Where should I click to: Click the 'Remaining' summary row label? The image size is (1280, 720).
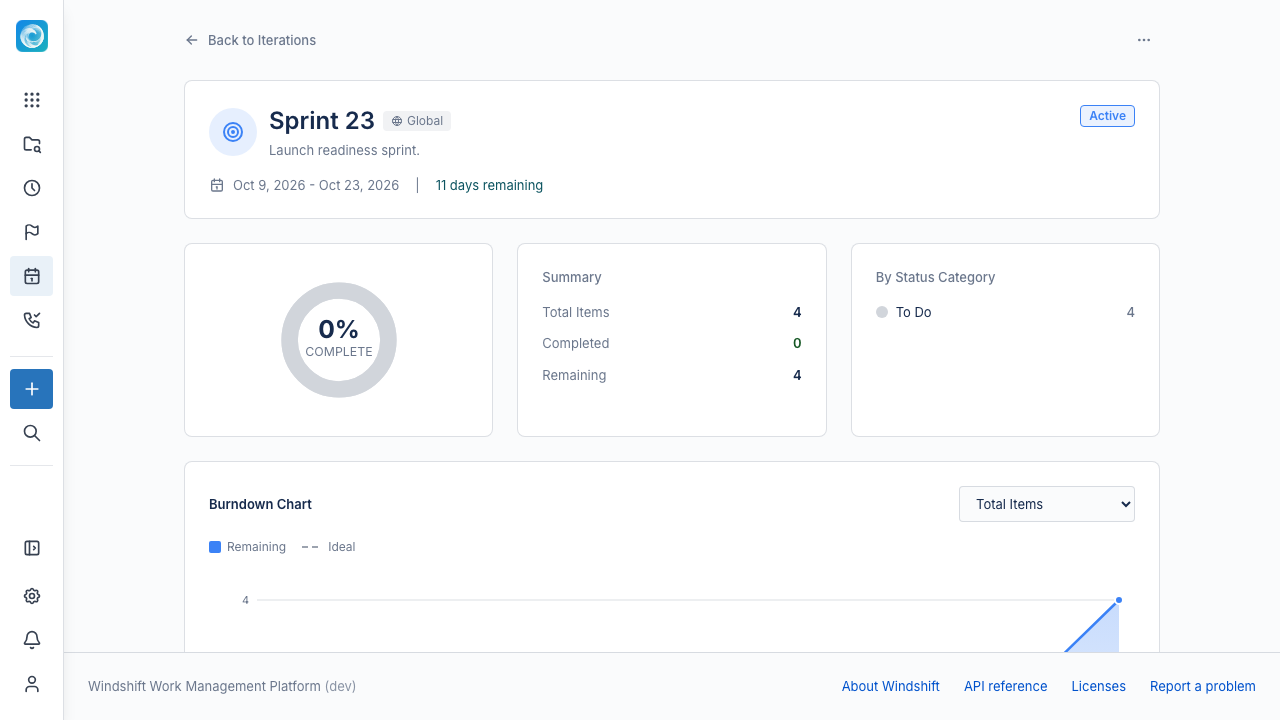574,375
